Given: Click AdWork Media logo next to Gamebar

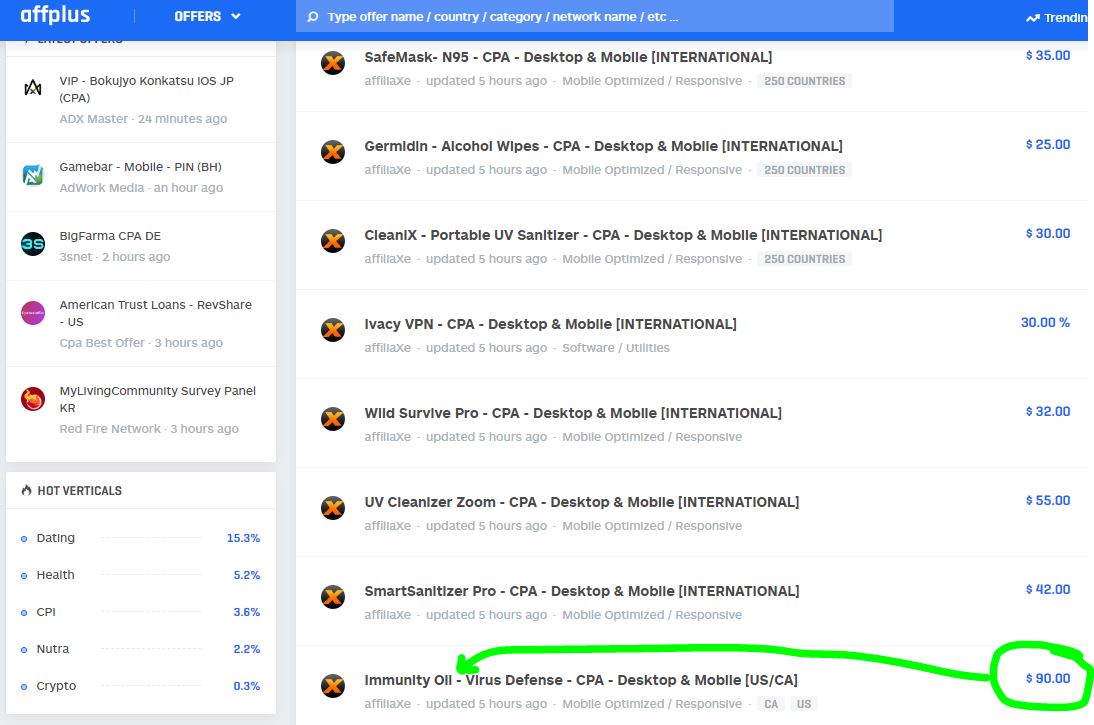Looking at the screenshot, I should pyautogui.click(x=33, y=174).
